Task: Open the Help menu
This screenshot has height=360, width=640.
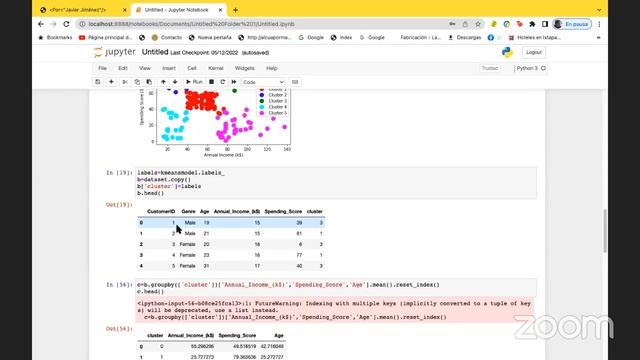Action: [x=271, y=68]
